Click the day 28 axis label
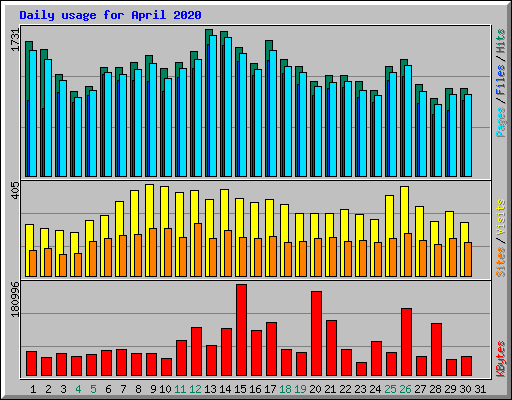 [435, 389]
